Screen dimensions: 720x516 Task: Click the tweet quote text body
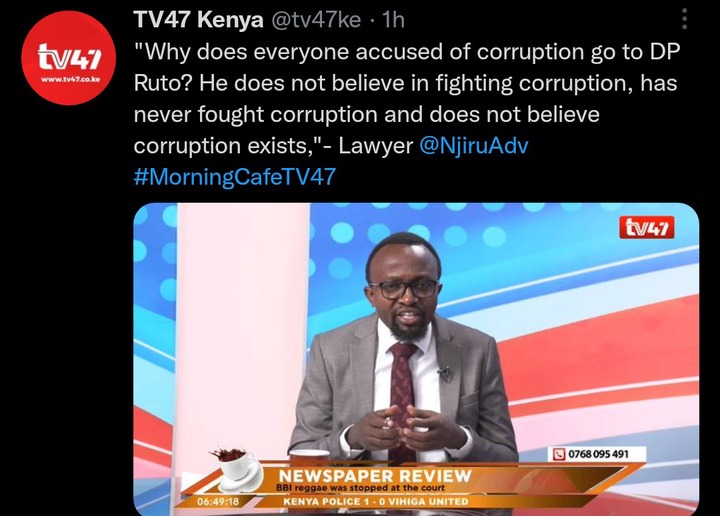[x=407, y=99]
